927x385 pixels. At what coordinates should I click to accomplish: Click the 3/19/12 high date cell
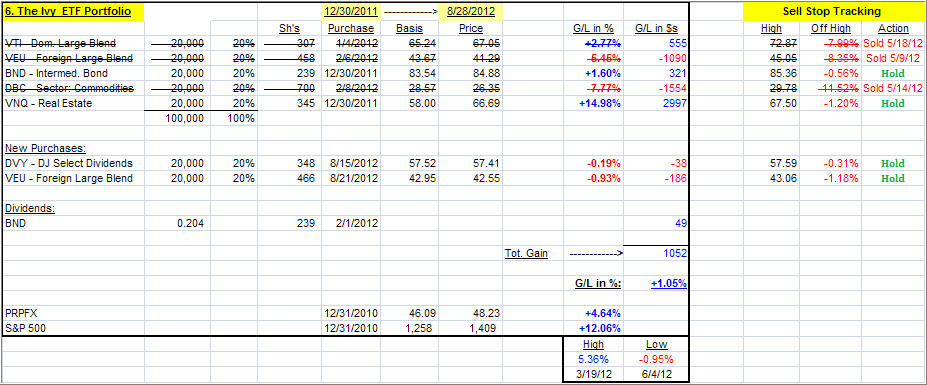tap(593, 374)
